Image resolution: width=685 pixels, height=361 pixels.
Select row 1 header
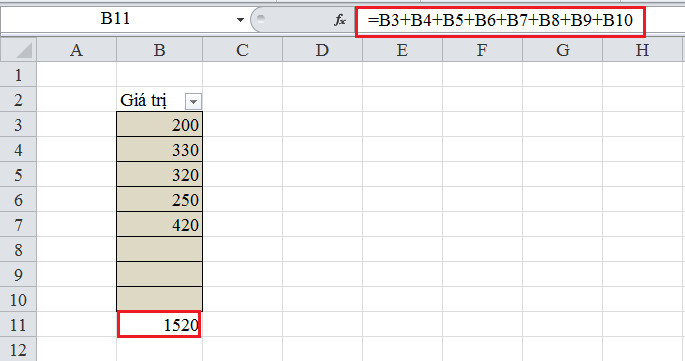tap(18, 75)
